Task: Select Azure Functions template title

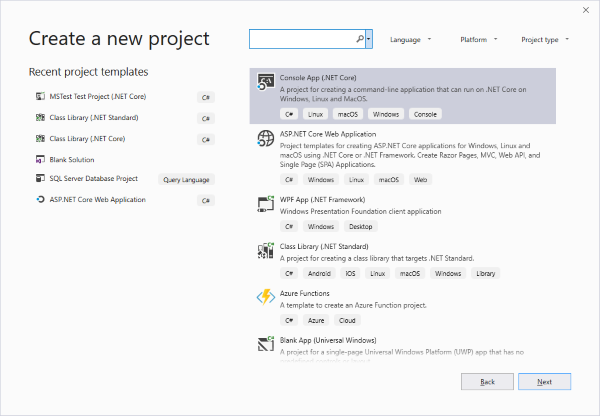Action: click(x=305, y=293)
